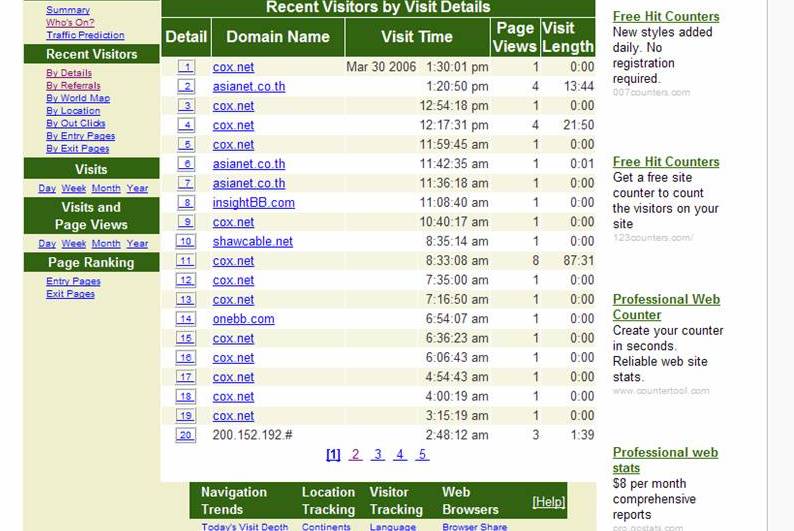Select visit length value 21:50
The width and height of the screenshot is (794, 531).
click(x=578, y=125)
